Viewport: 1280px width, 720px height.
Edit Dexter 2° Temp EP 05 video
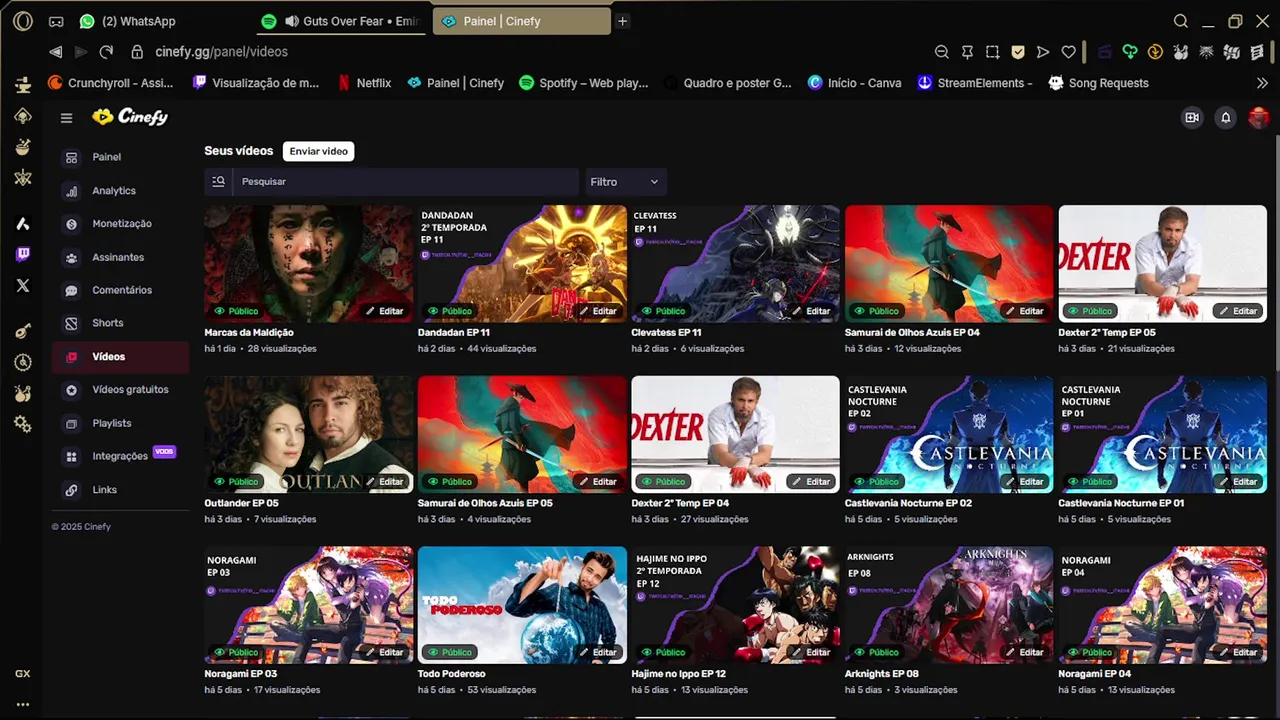point(1238,311)
